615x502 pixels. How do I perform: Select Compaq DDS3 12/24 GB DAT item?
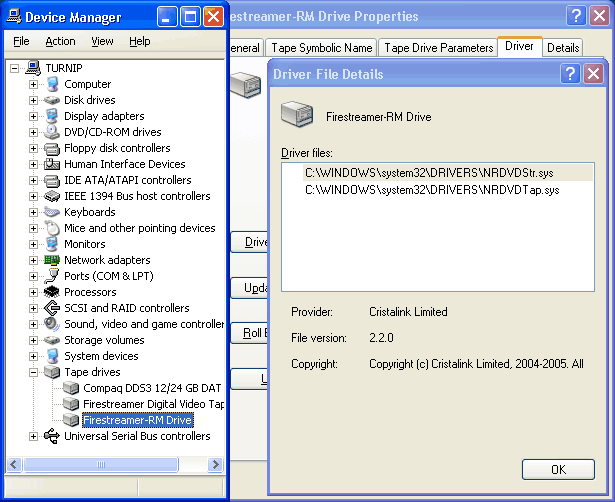[152, 388]
